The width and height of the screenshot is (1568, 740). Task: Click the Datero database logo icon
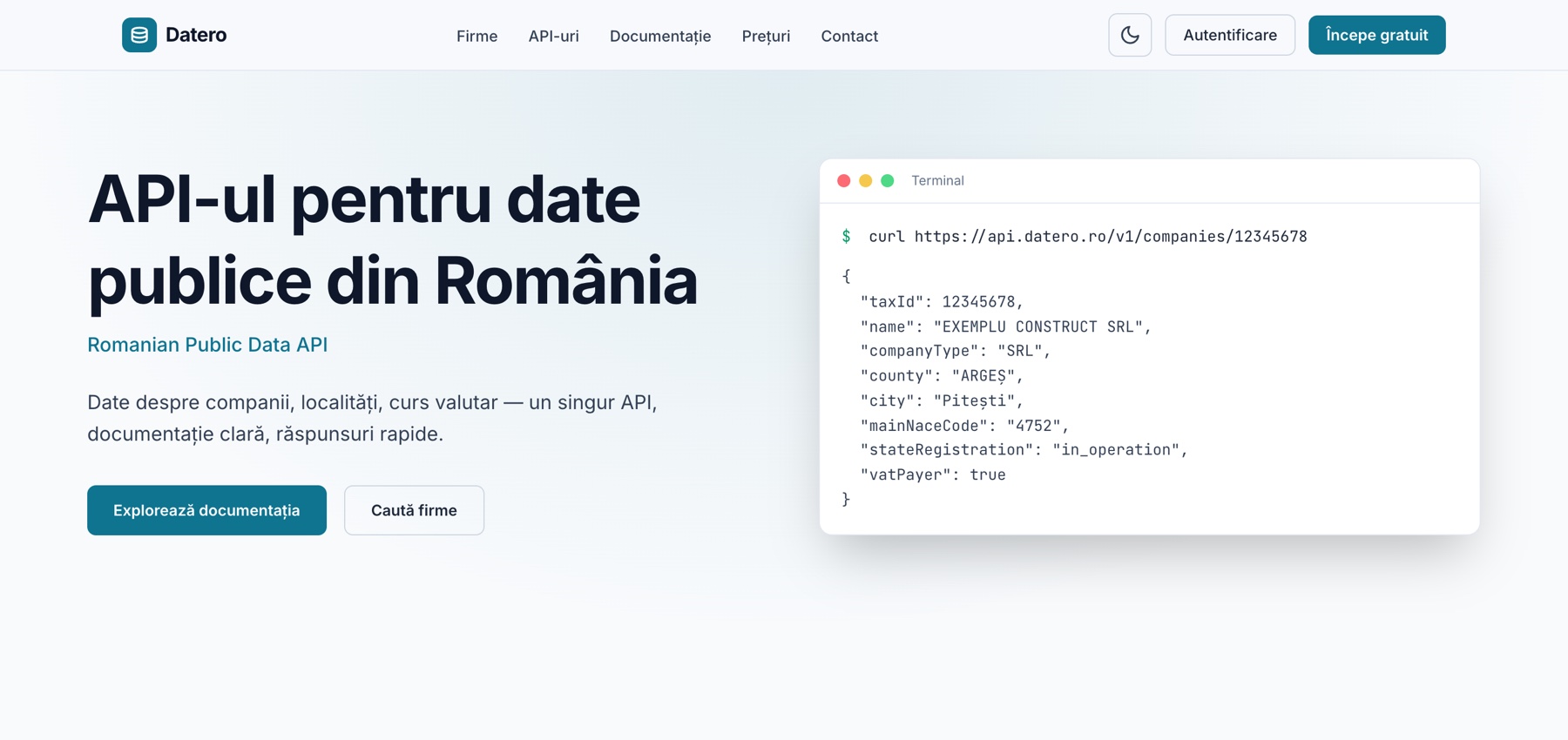139,35
